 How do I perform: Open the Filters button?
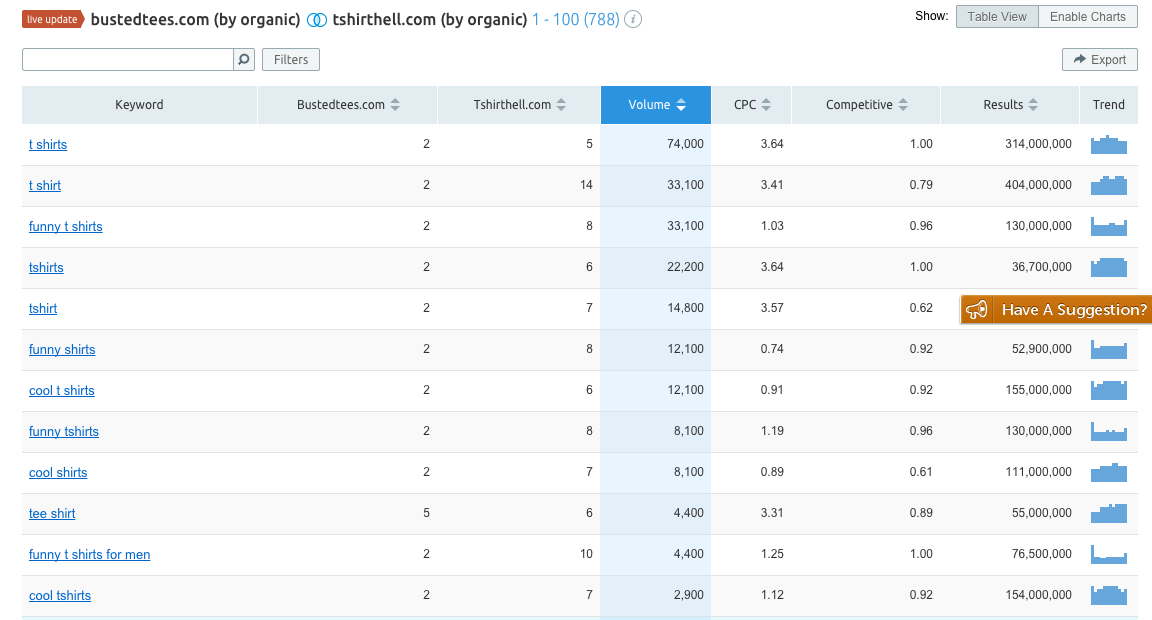[291, 60]
